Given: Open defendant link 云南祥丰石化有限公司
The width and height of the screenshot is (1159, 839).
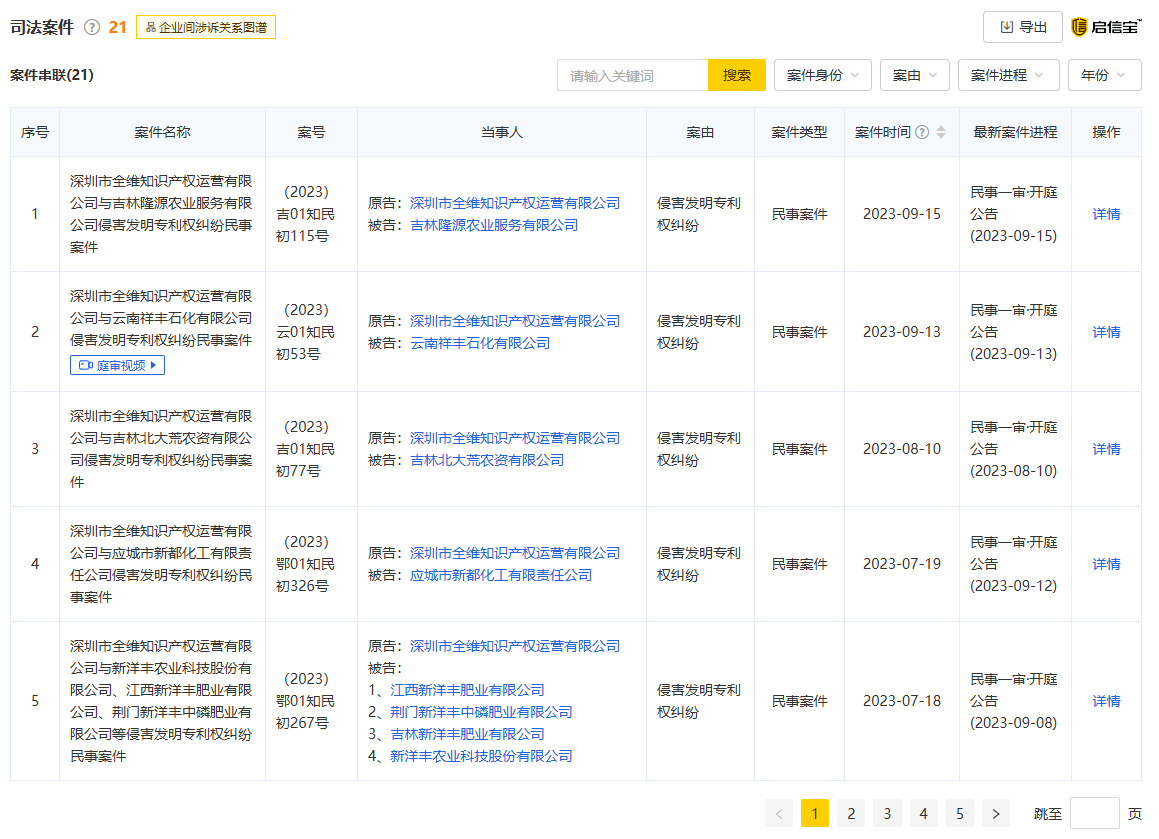Looking at the screenshot, I should pyautogui.click(x=480, y=343).
